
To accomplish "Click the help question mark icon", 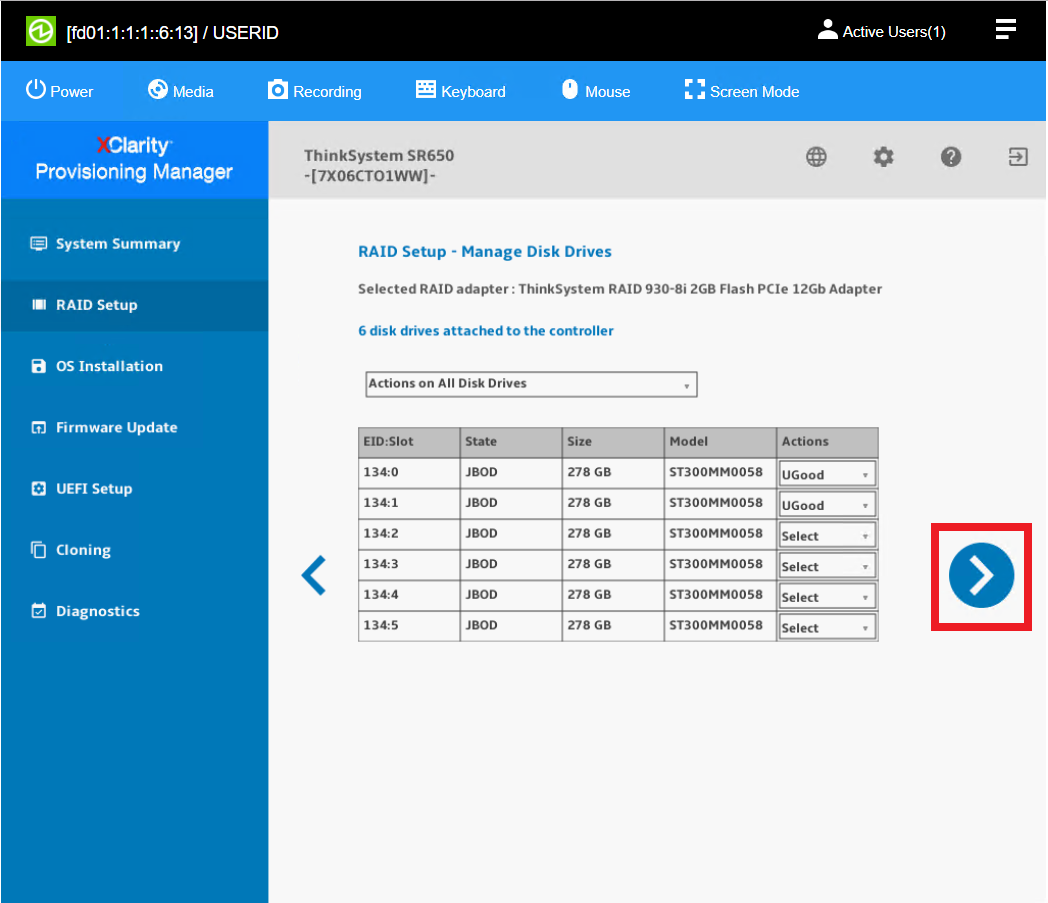I will pyautogui.click(x=951, y=157).
